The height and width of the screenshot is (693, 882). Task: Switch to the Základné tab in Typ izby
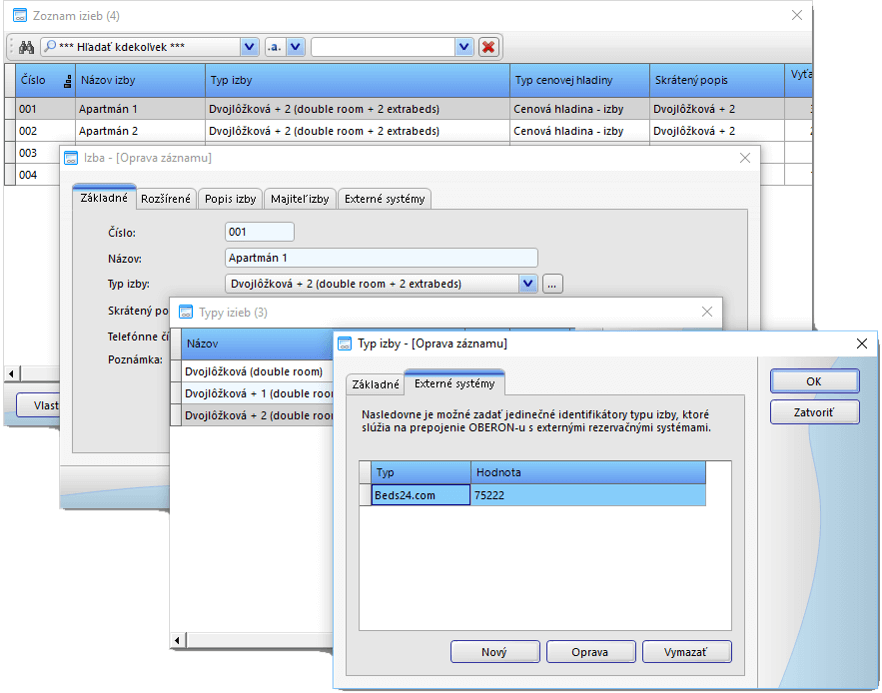374,384
